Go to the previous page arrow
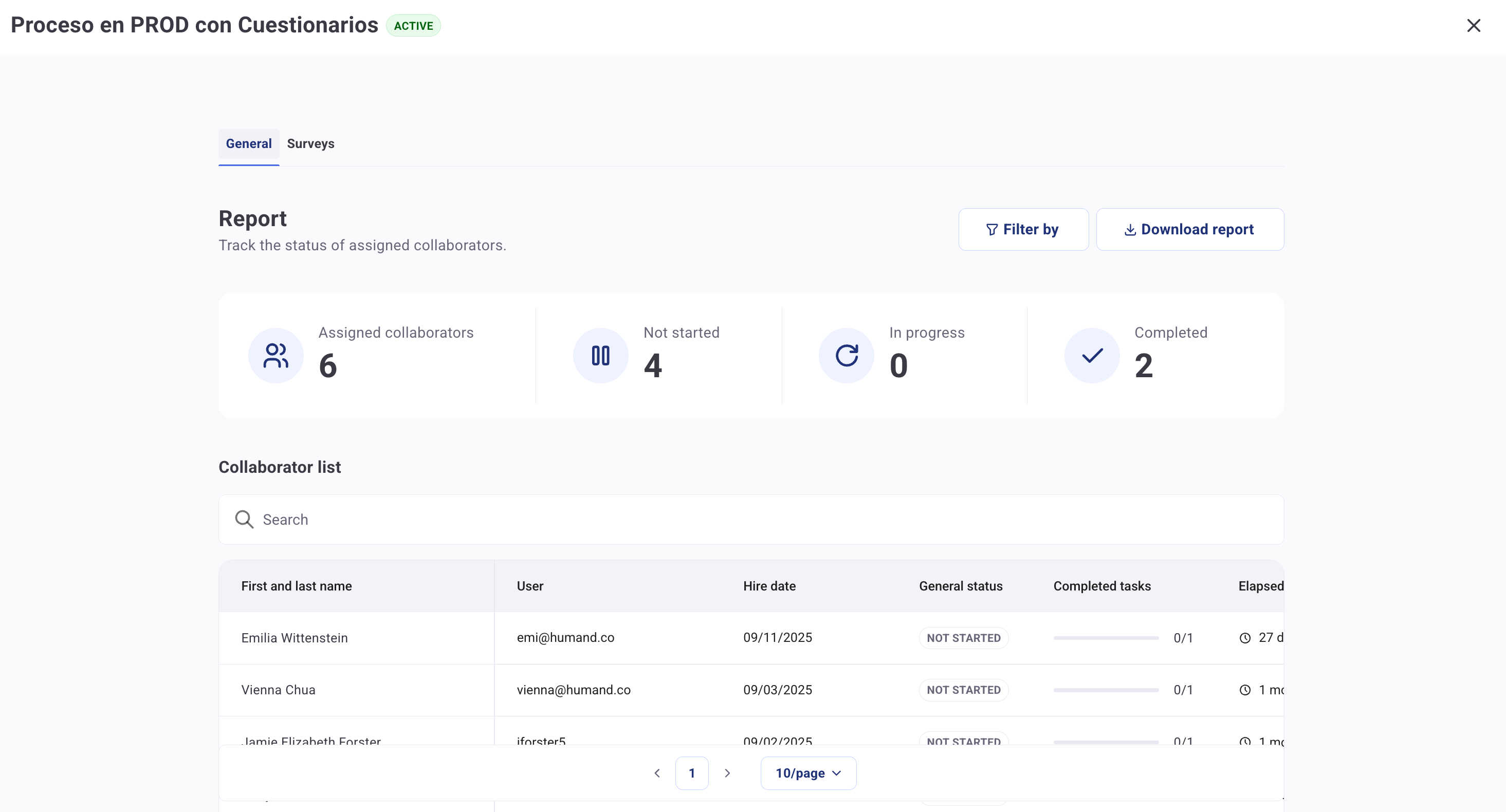 click(657, 773)
